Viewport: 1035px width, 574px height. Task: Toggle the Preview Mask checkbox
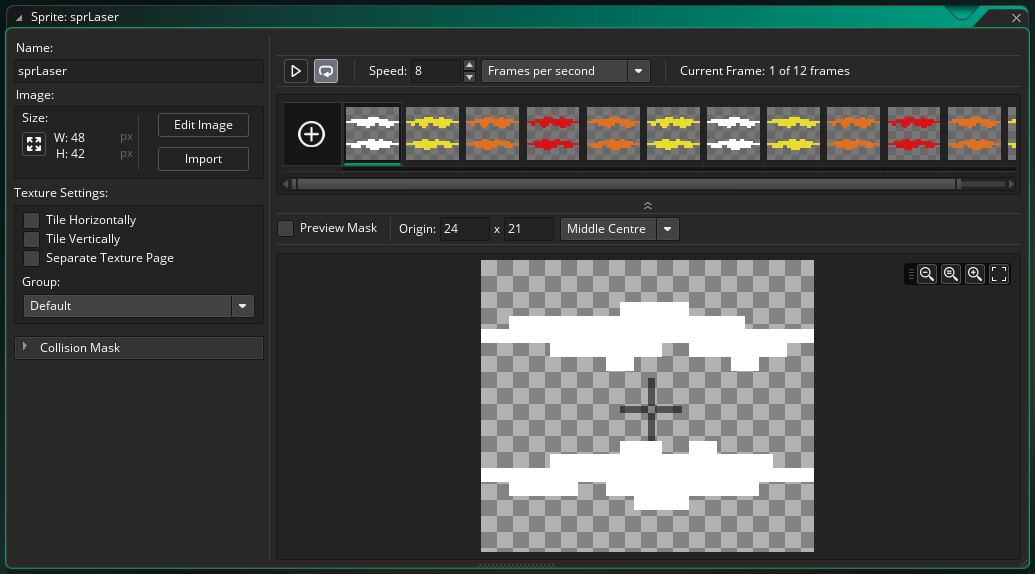point(285,228)
